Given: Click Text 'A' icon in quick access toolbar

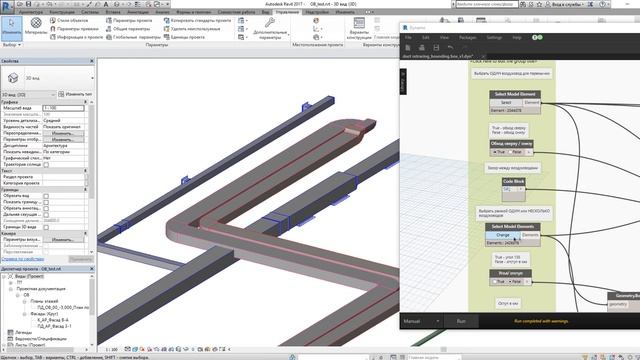Looking at the screenshot, I should [106, 4].
